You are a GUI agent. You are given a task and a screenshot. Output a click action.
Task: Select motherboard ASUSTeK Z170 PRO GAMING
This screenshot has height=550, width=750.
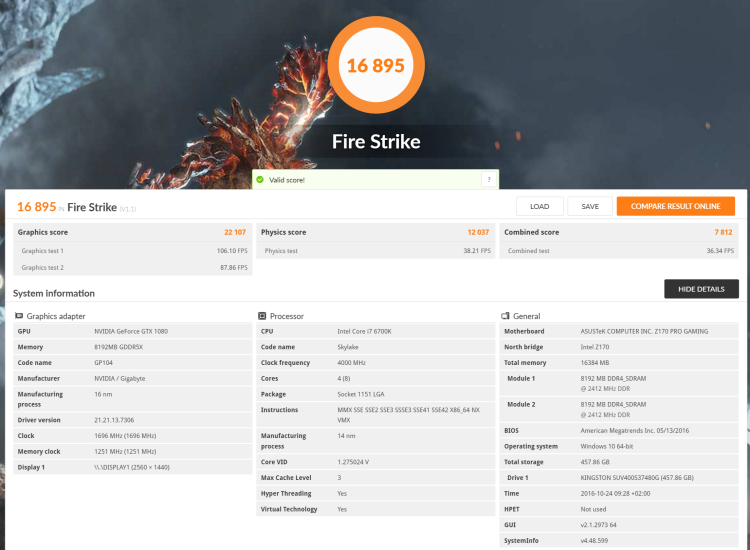point(644,331)
